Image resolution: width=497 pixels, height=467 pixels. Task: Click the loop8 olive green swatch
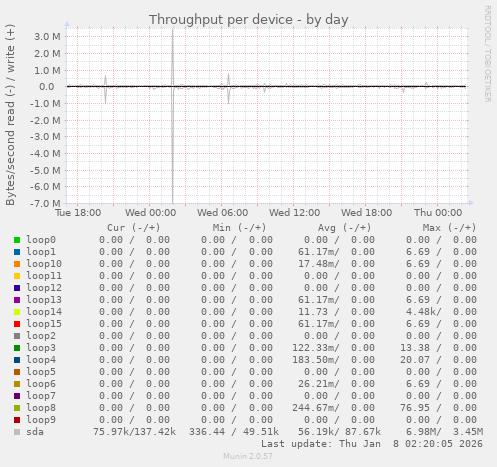(17, 408)
